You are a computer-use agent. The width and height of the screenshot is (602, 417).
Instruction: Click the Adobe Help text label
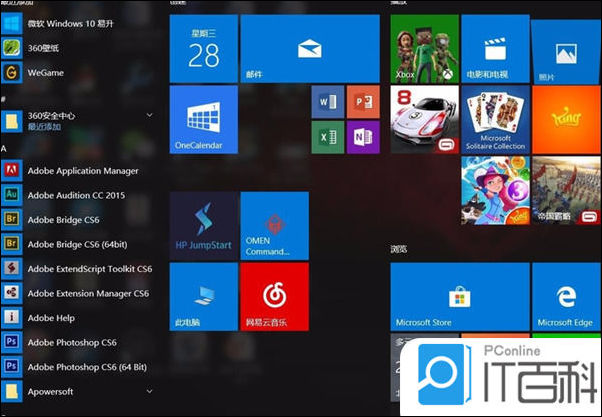pos(51,318)
